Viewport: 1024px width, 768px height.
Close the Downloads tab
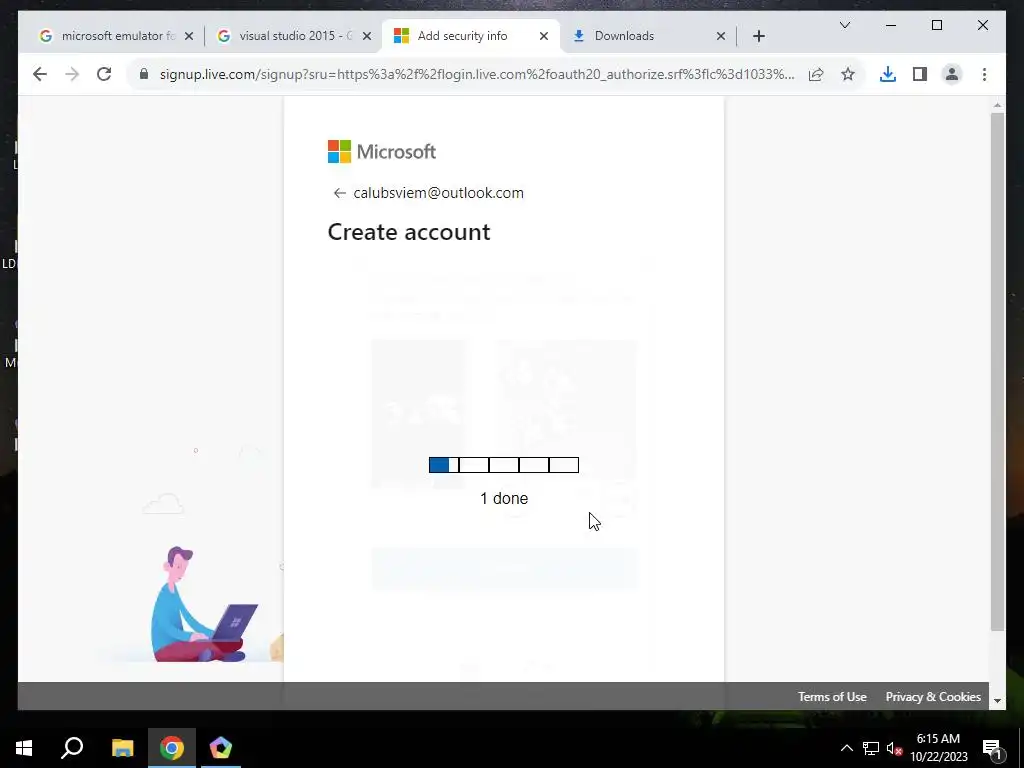coord(720,37)
